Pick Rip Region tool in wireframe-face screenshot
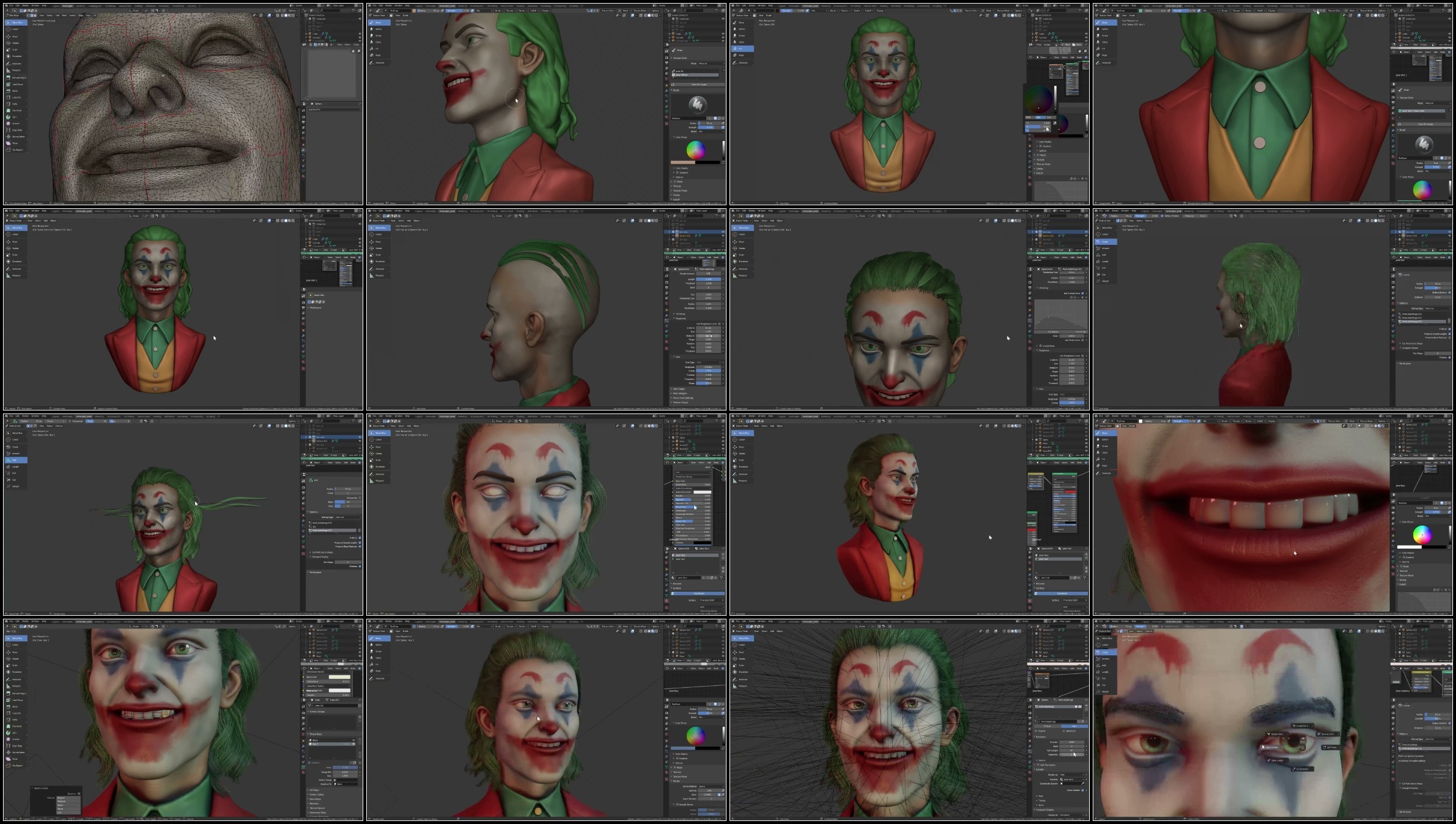This screenshot has width=1456, height=824. [x=16, y=150]
